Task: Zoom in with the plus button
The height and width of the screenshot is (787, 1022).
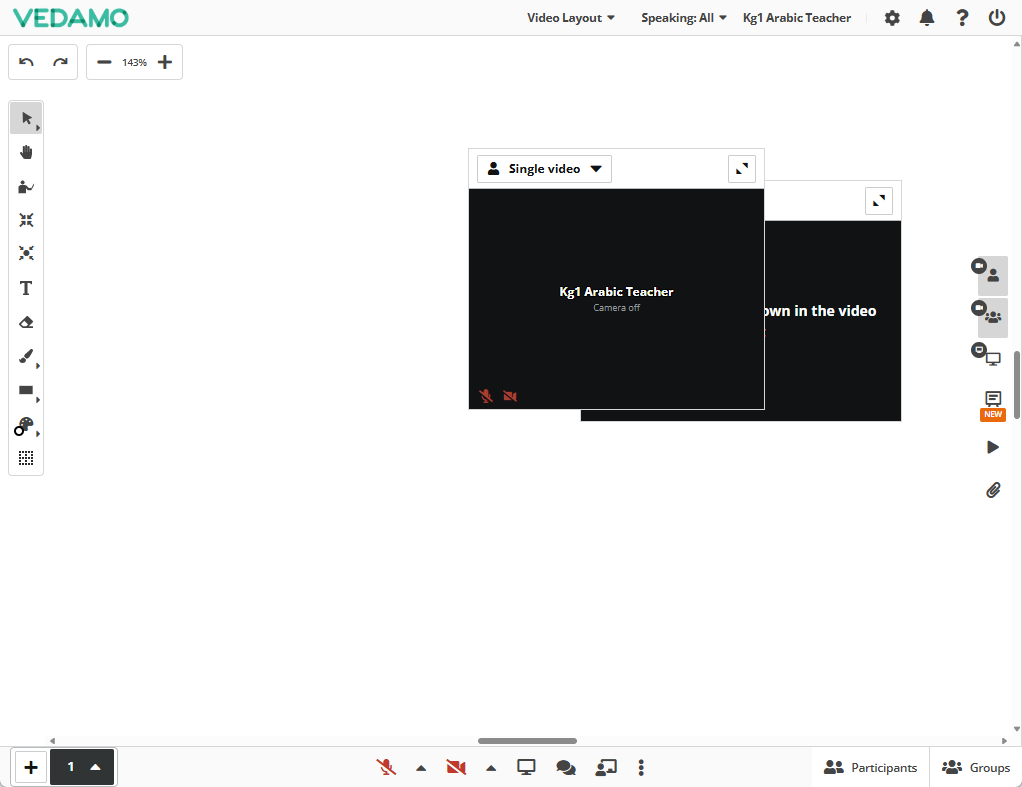Action: 165,62
